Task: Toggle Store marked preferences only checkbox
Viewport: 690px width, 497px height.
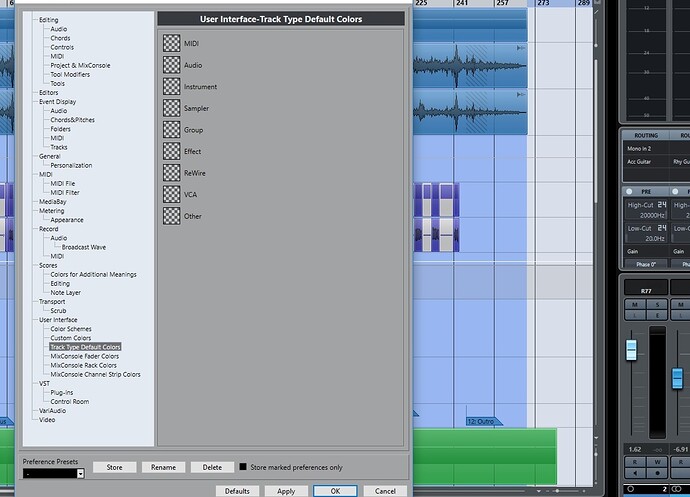Action: 243,467
